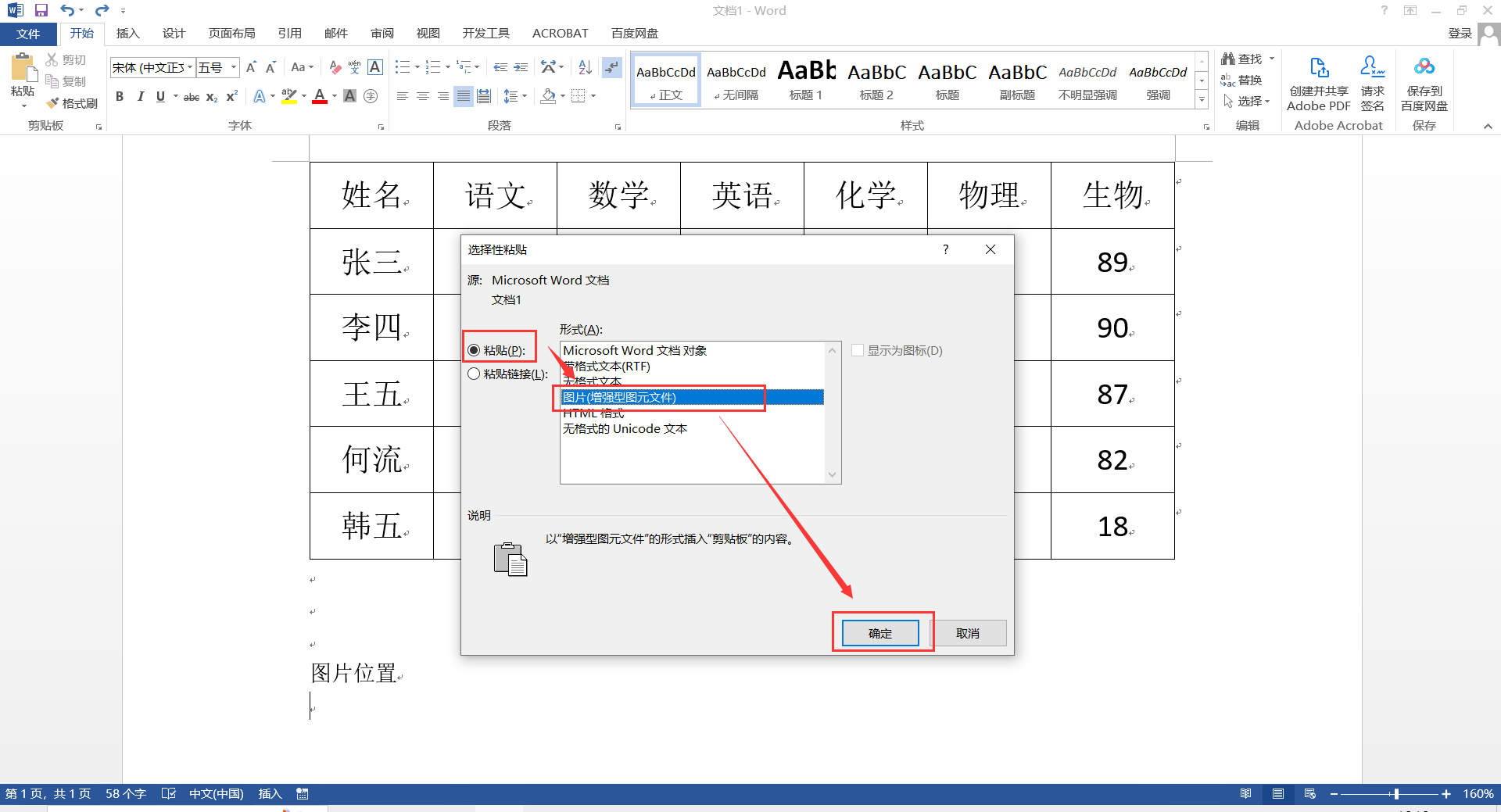This screenshot has width=1501, height=812.
Task: Switch to the 页面布局 Page Layout tab
Action: pos(231,33)
